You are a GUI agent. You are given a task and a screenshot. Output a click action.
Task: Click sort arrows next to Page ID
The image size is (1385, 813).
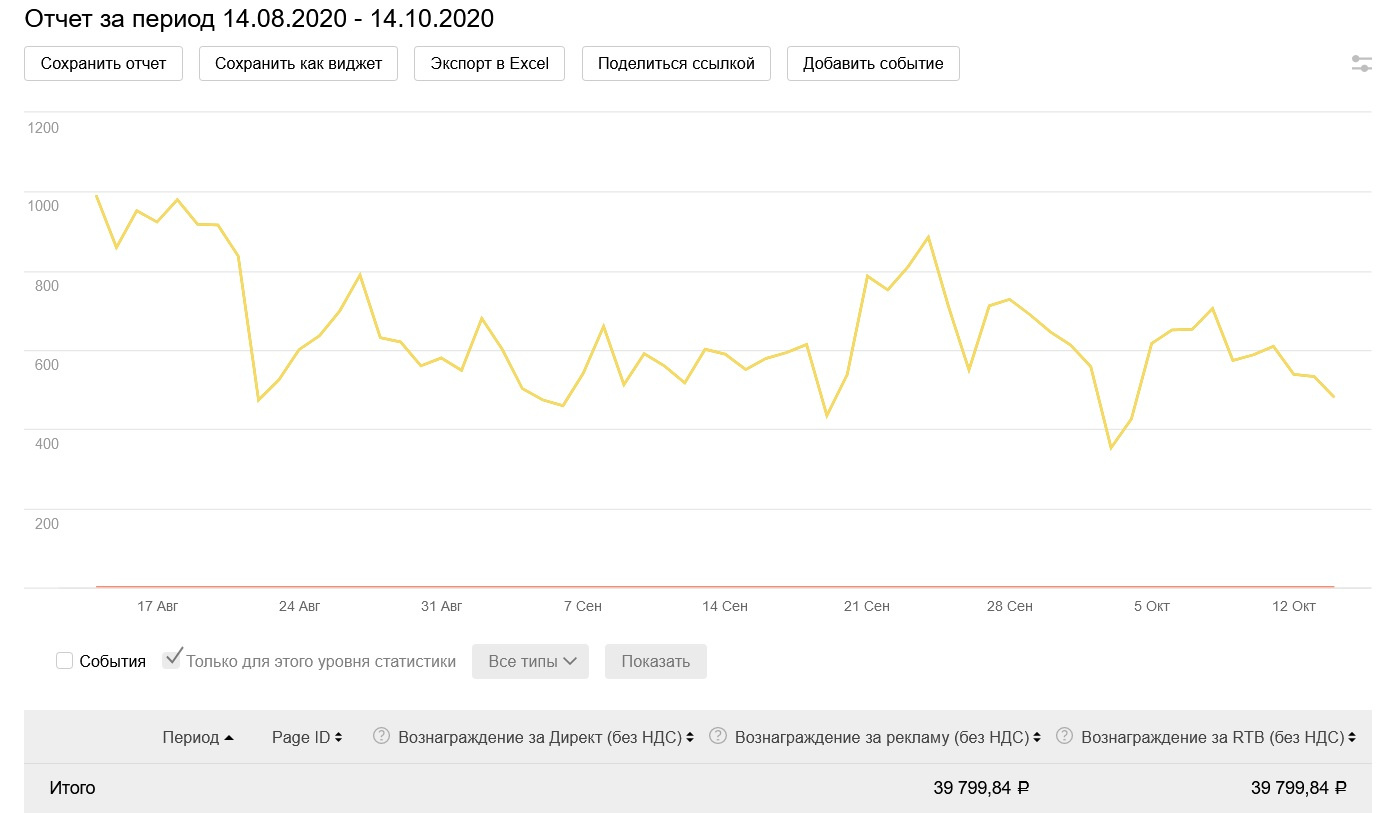[338, 738]
